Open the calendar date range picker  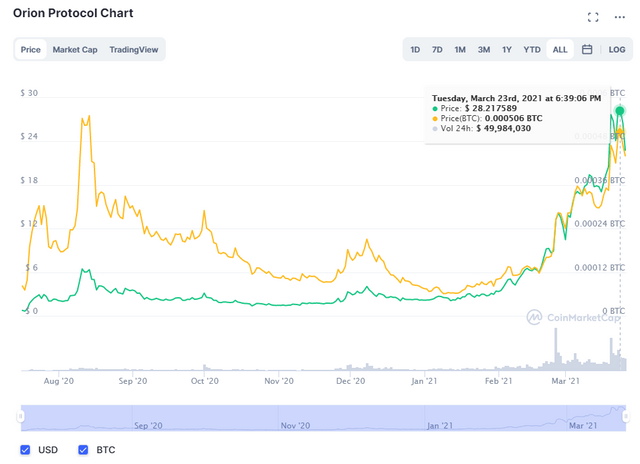tap(587, 49)
